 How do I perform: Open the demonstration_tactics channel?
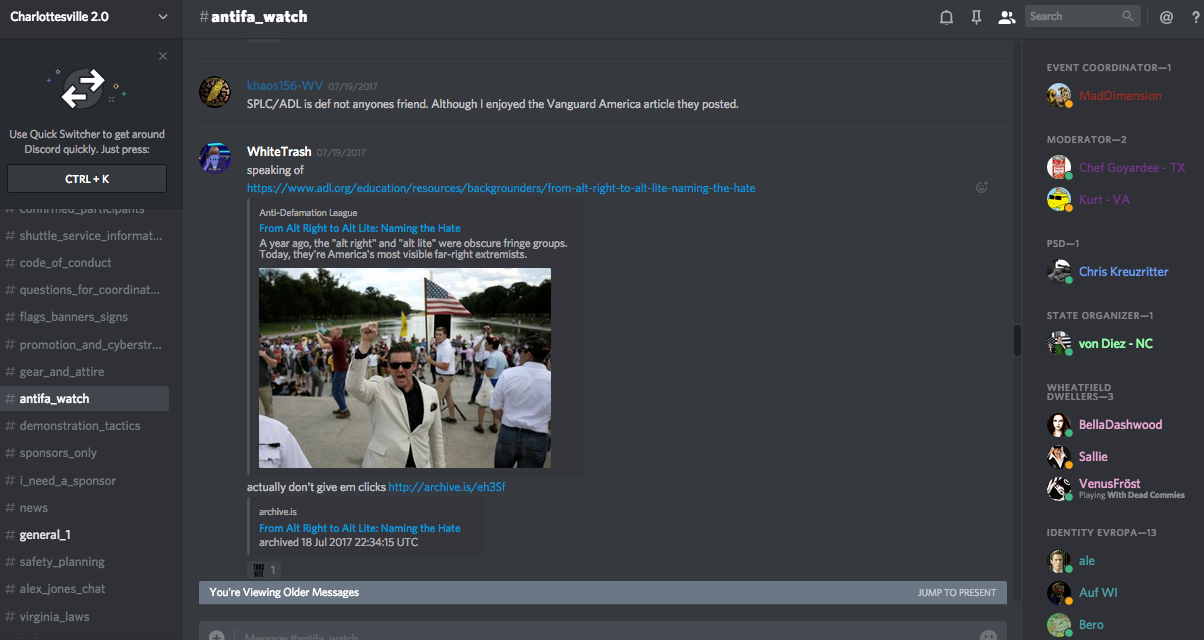80,426
